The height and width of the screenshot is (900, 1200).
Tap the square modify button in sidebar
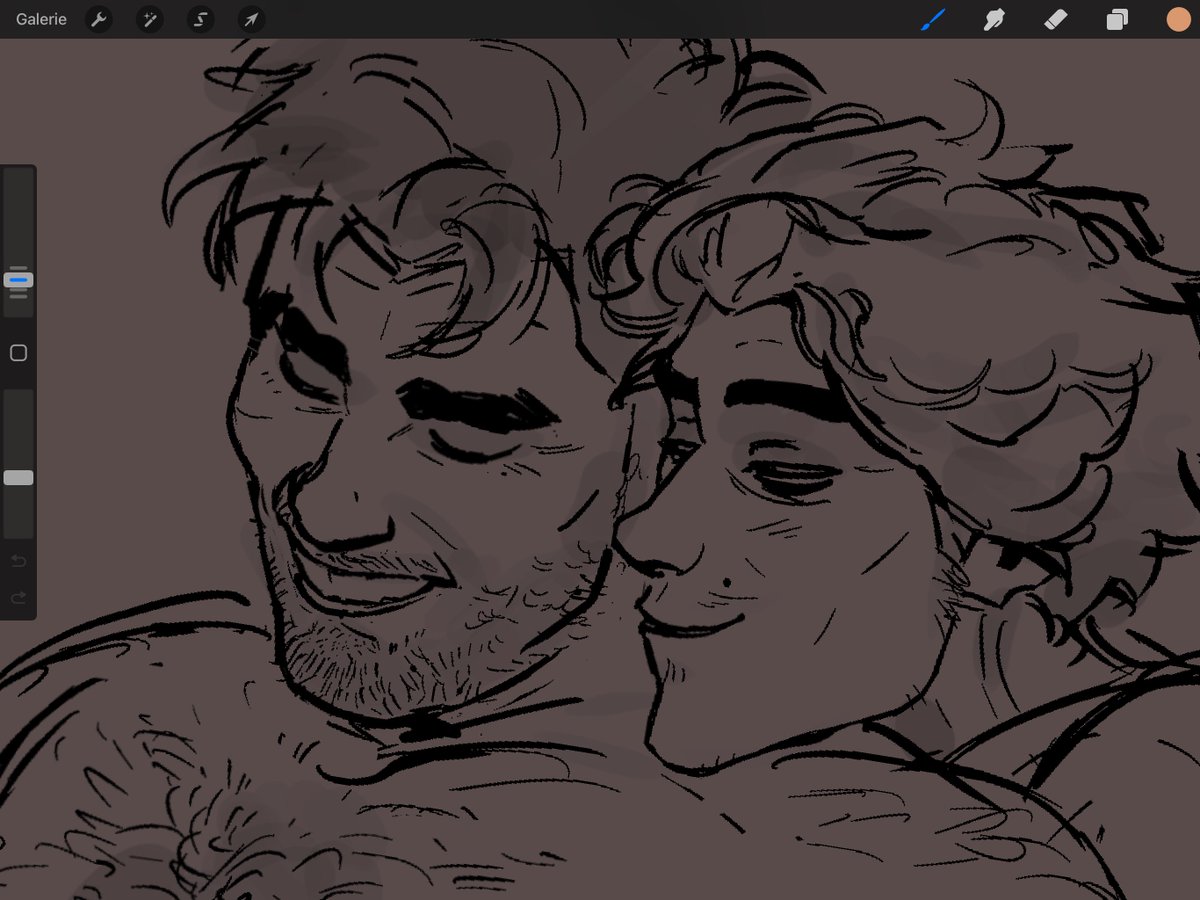point(18,353)
